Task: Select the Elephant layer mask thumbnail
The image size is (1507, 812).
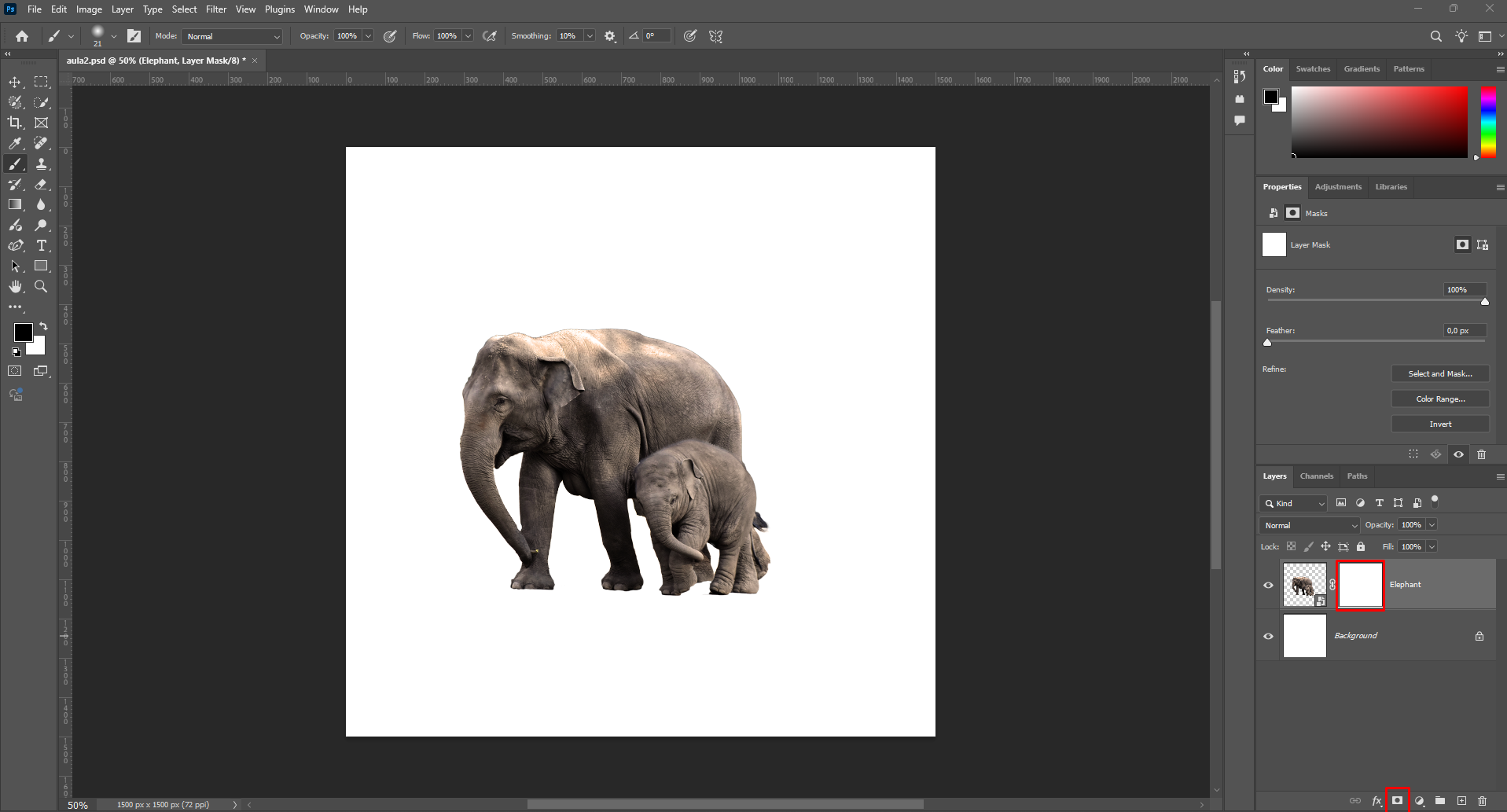Action: (1360, 585)
